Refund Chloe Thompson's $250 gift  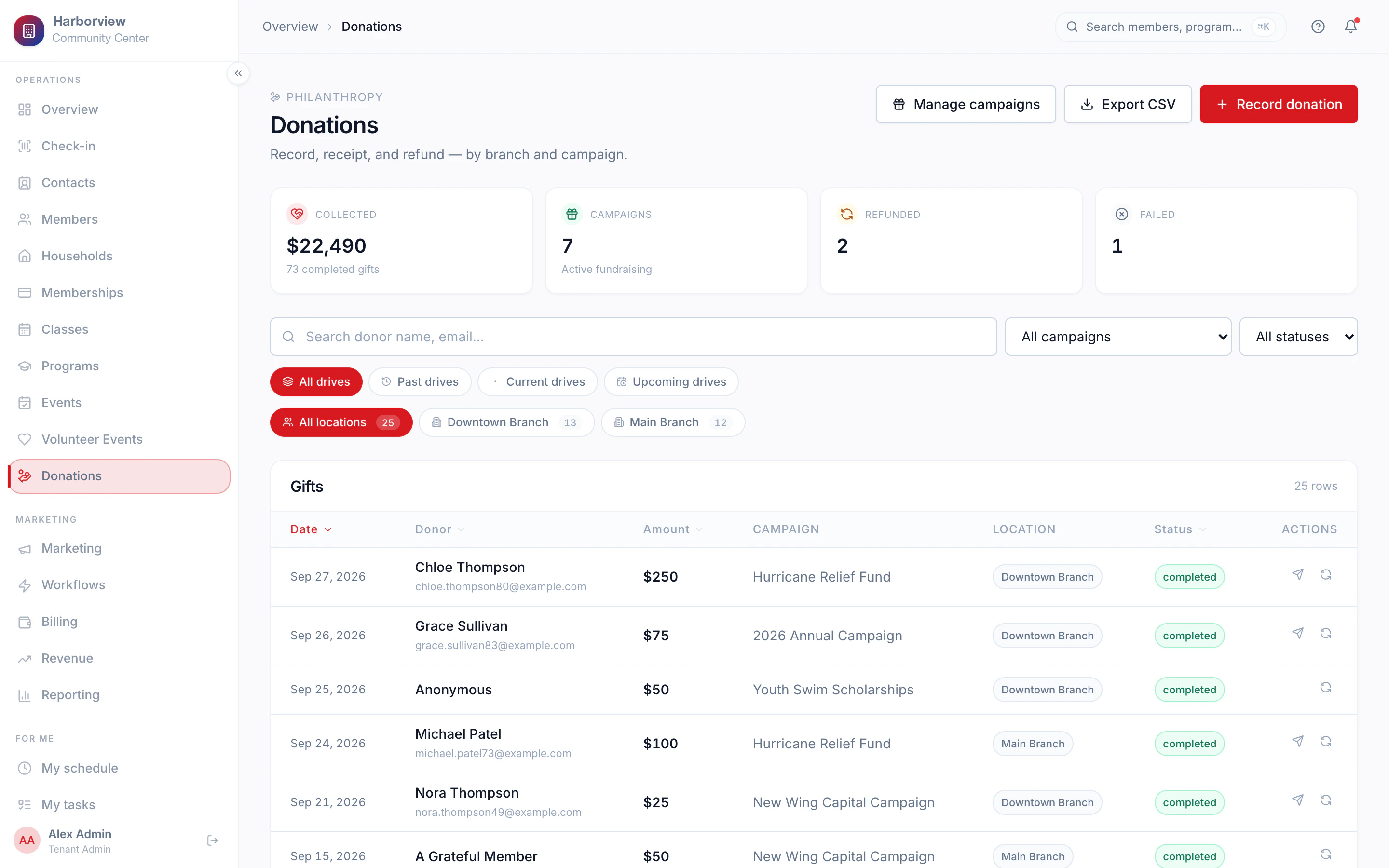point(1325,574)
